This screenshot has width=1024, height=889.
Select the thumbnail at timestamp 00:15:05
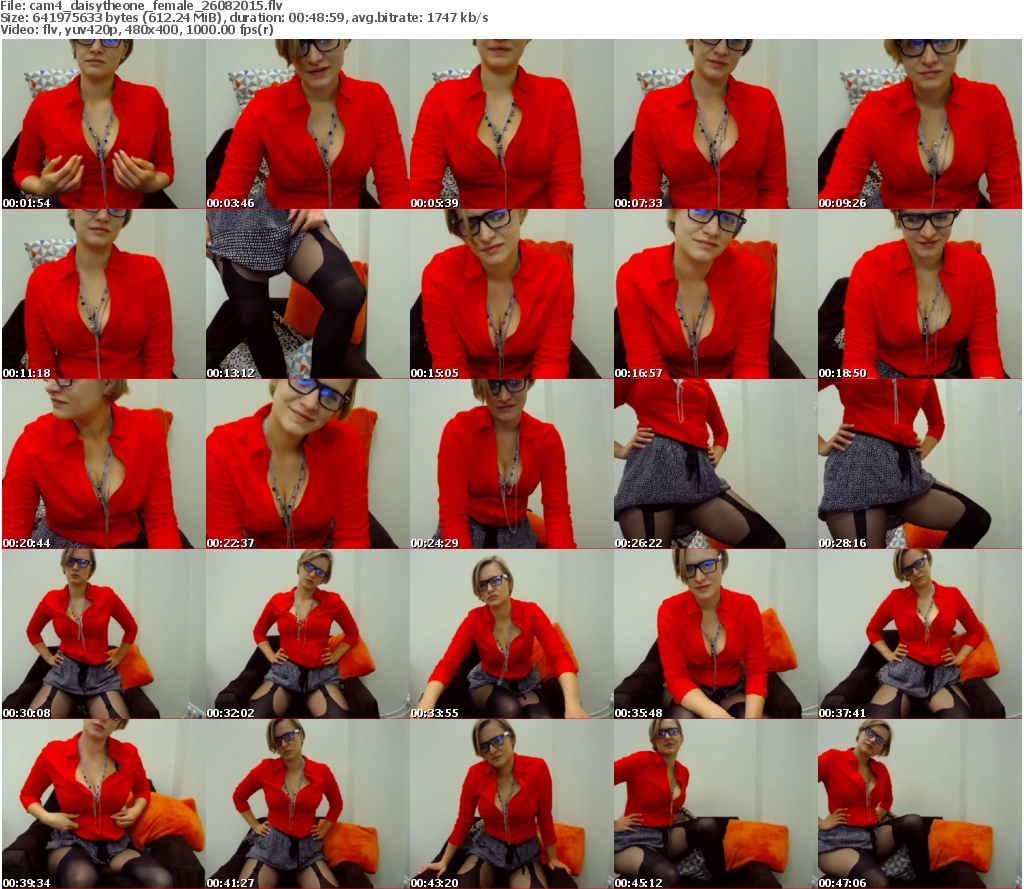511,294
